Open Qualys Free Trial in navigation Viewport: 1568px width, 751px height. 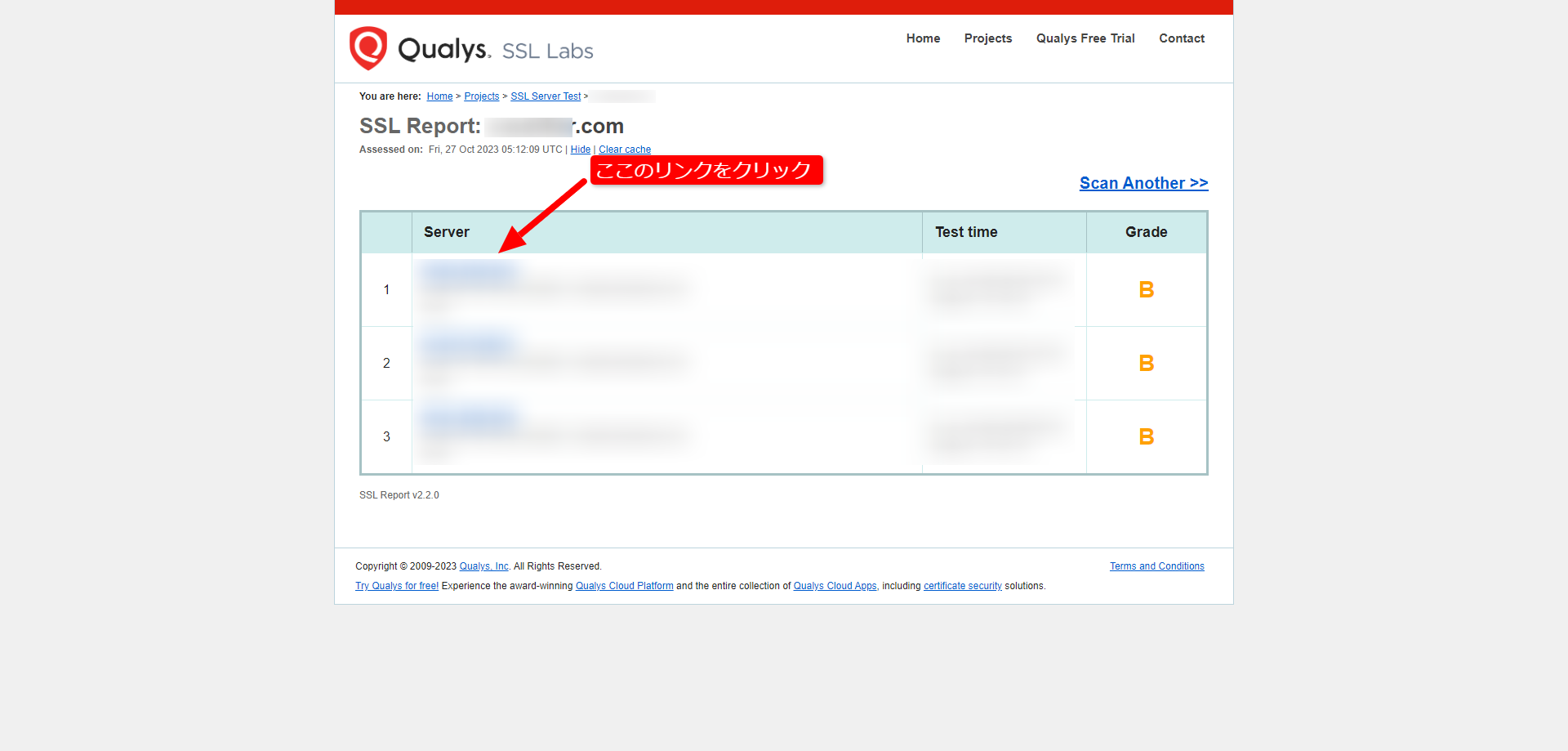[x=1085, y=38]
